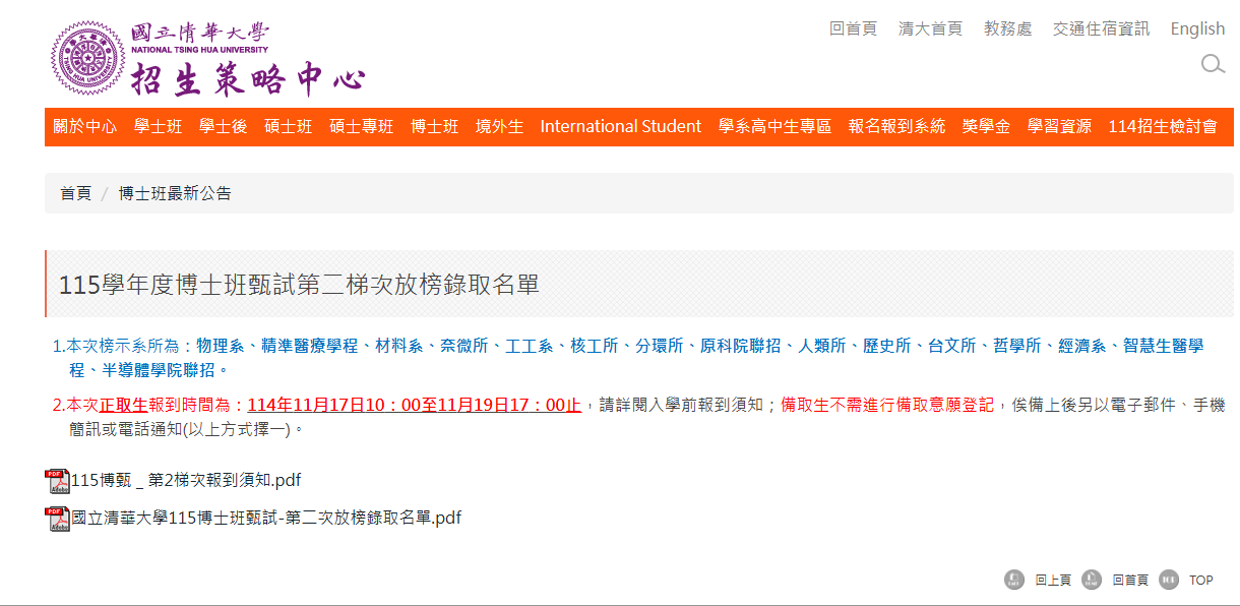Open the 獎學金 navigation item

pos(985,127)
